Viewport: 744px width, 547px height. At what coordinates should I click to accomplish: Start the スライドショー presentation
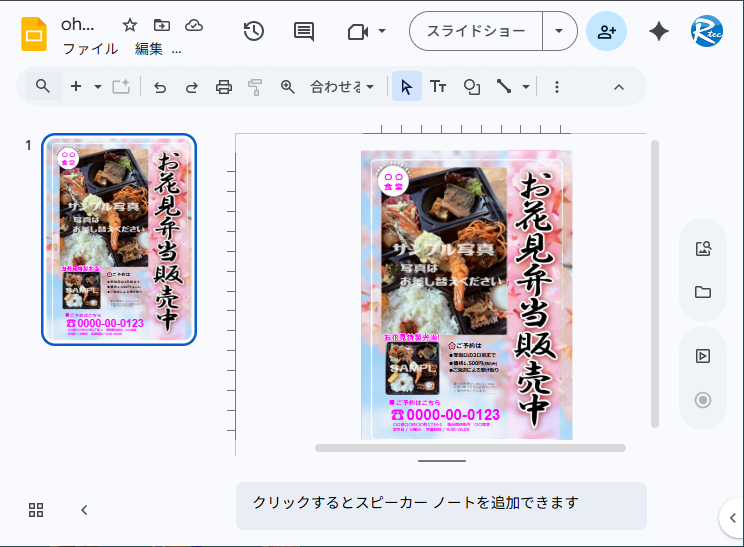pyautogui.click(x=476, y=31)
